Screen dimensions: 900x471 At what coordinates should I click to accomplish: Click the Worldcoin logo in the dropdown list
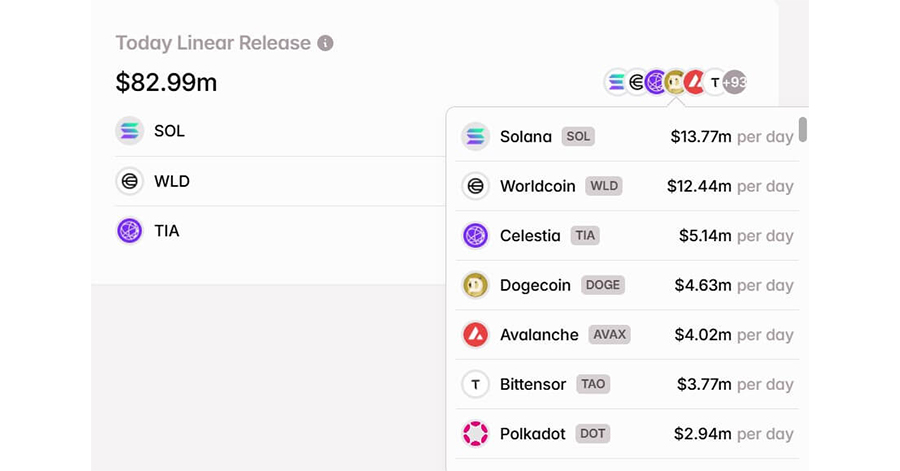[475, 186]
